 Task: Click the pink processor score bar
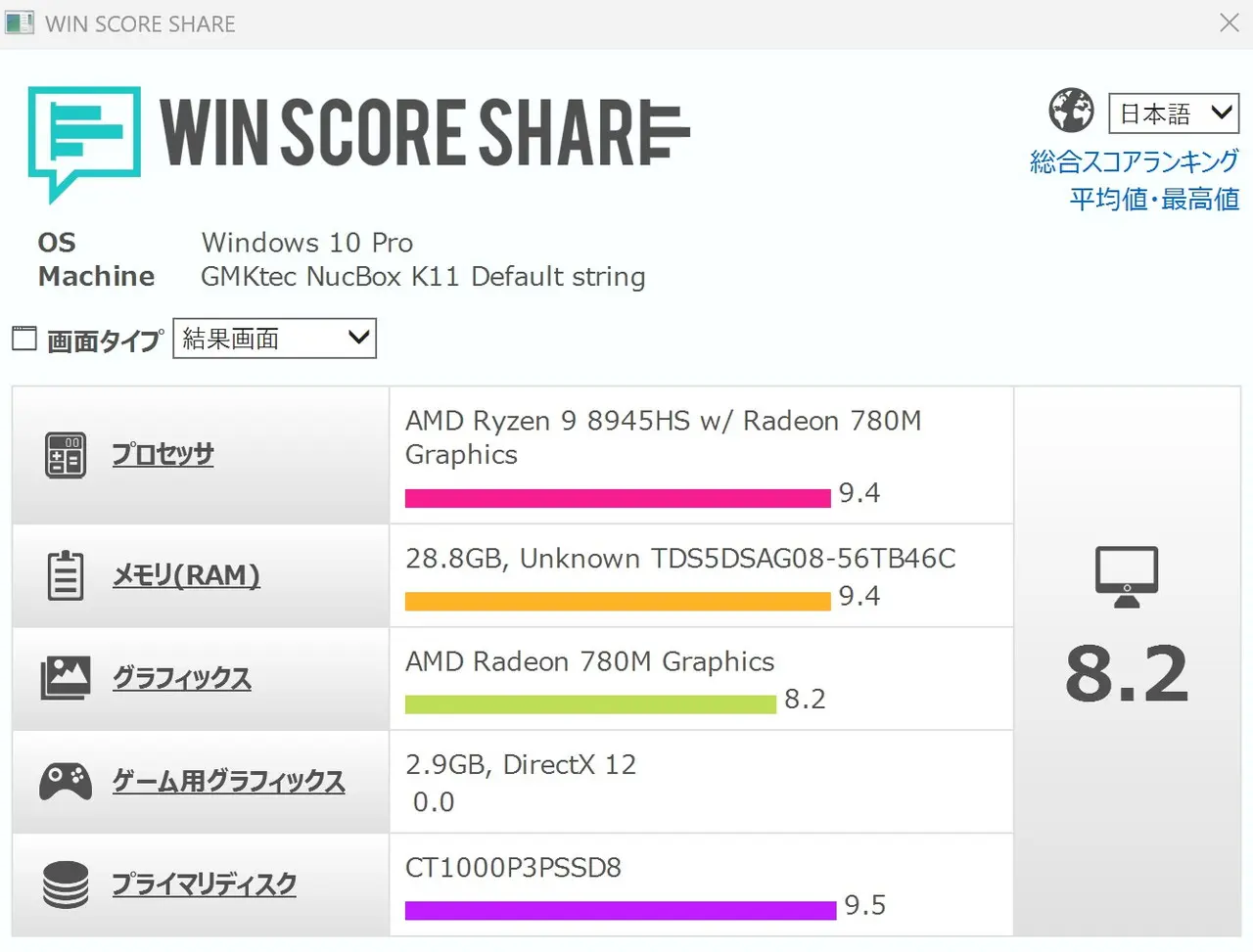[x=617, y=498]
